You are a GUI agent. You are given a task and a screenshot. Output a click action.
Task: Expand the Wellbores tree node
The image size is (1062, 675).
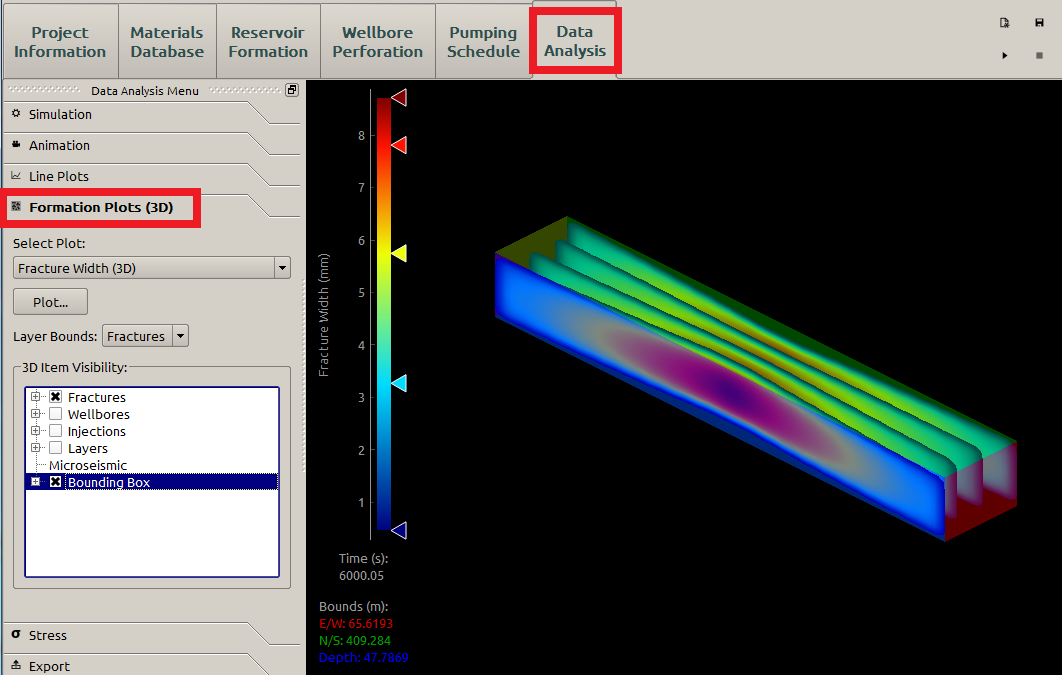point(35,414)
